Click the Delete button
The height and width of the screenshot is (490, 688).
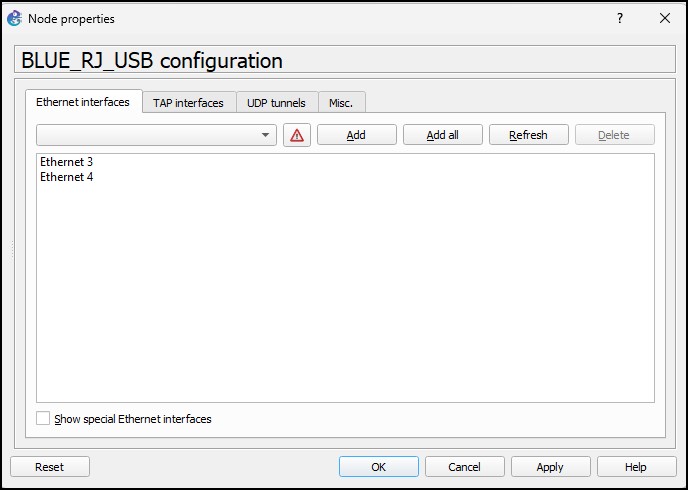(614, 135)
